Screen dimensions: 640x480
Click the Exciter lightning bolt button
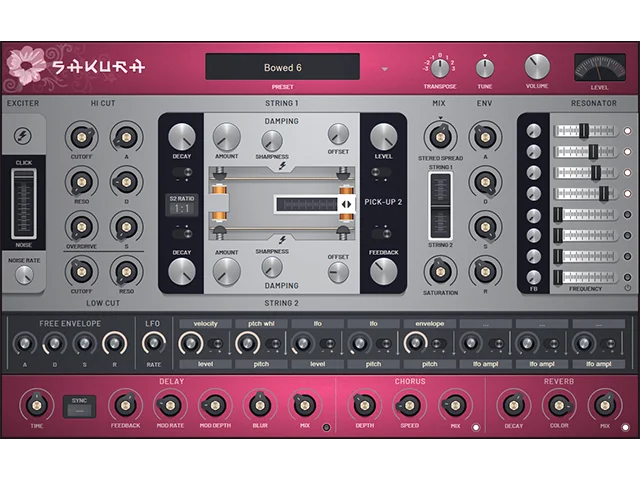click(x=23, y=136)
